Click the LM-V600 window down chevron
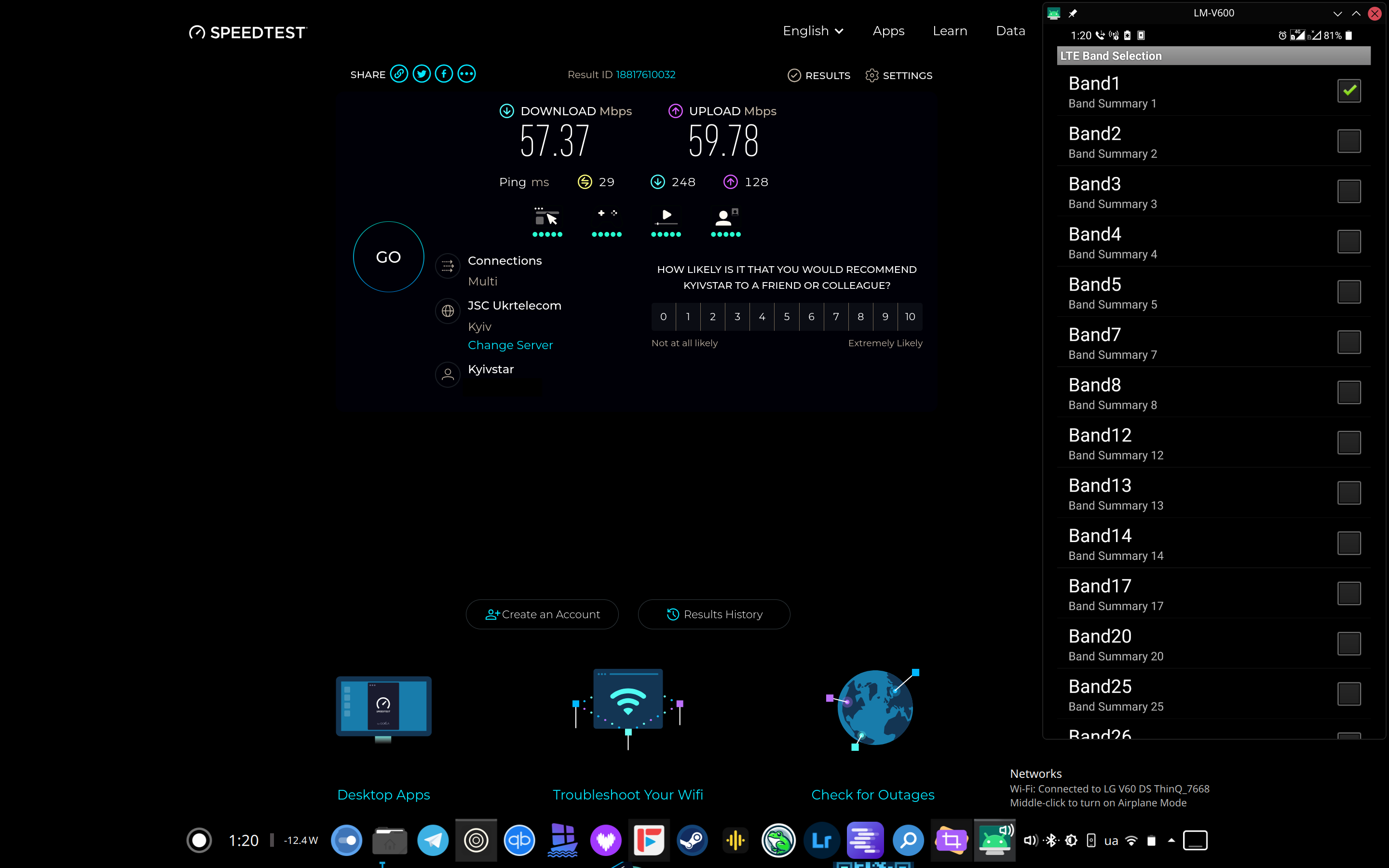The image size is (1389, 868). [1337, 13]
